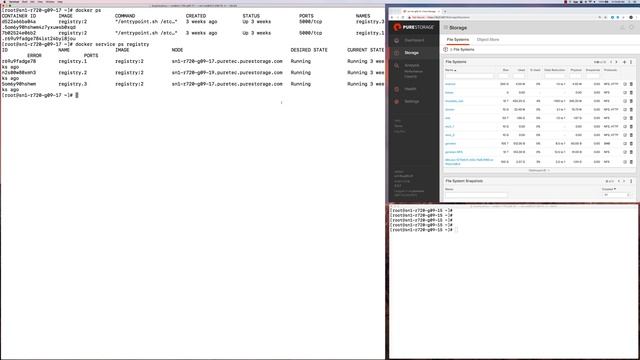
Task: Click File Systems breadcrumb link
Action: [x=464, y=49]
